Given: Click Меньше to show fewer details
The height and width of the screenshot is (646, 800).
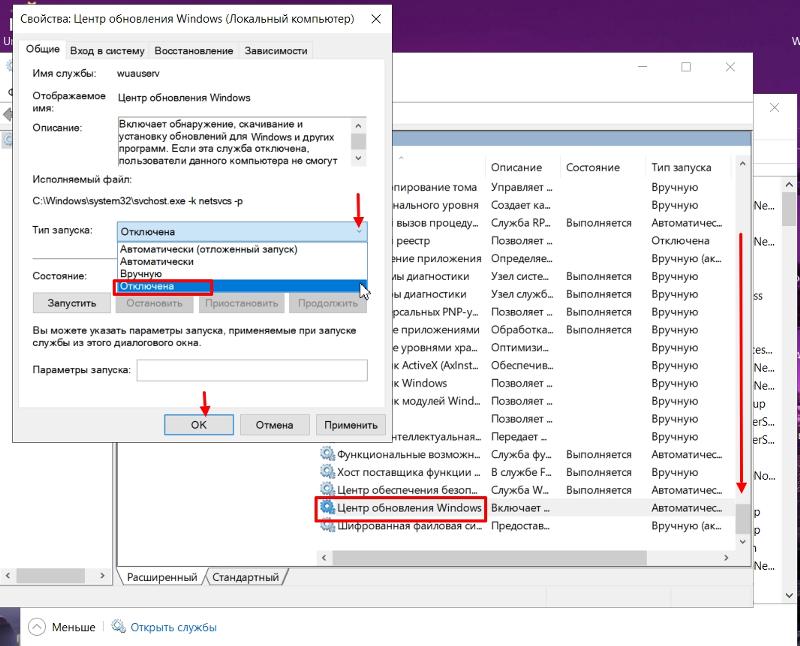Looking at the screenshot, I should click(73, 627).
